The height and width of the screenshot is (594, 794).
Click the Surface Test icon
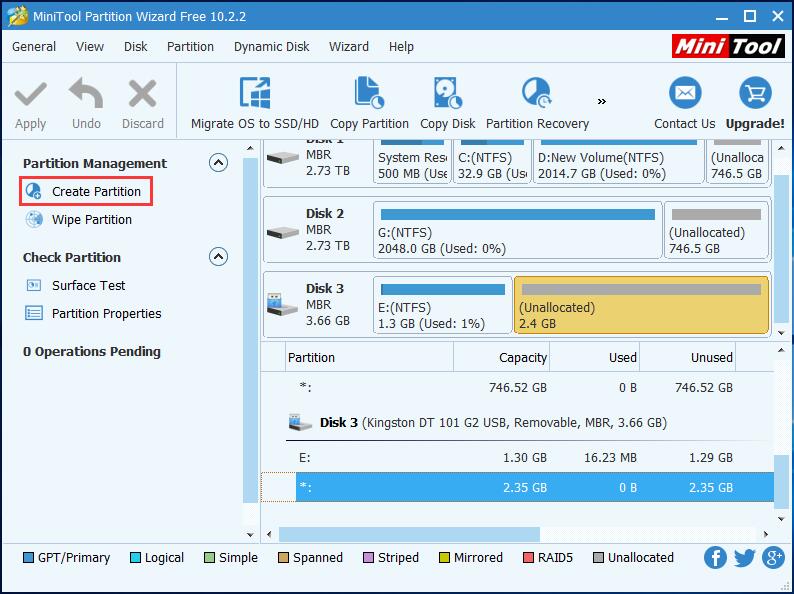[x=34, y=286]
